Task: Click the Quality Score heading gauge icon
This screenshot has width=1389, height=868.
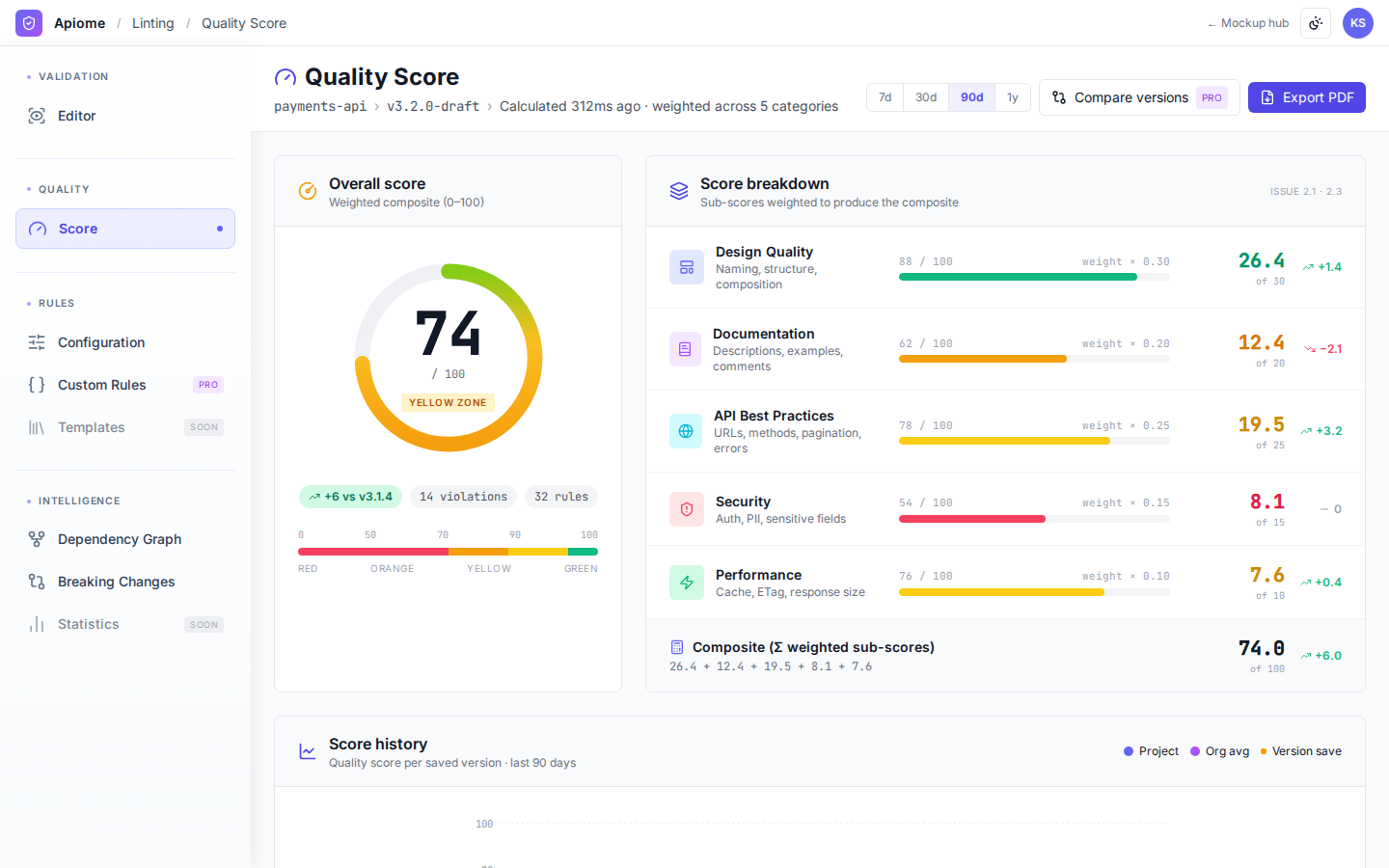Action: click(x=286, y=77)
